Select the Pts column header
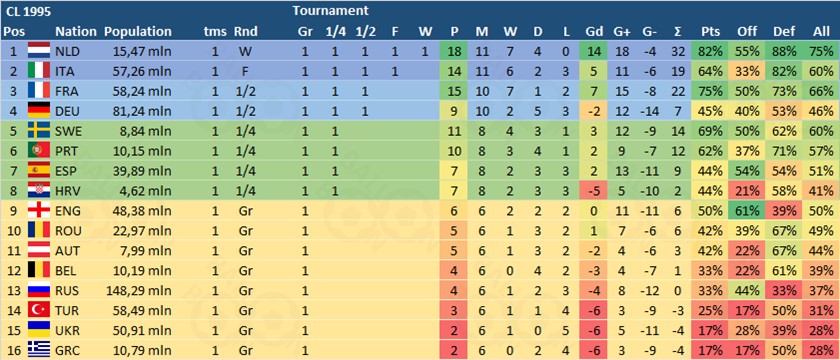This screenshot has height=360, width=840. [710, 32]
